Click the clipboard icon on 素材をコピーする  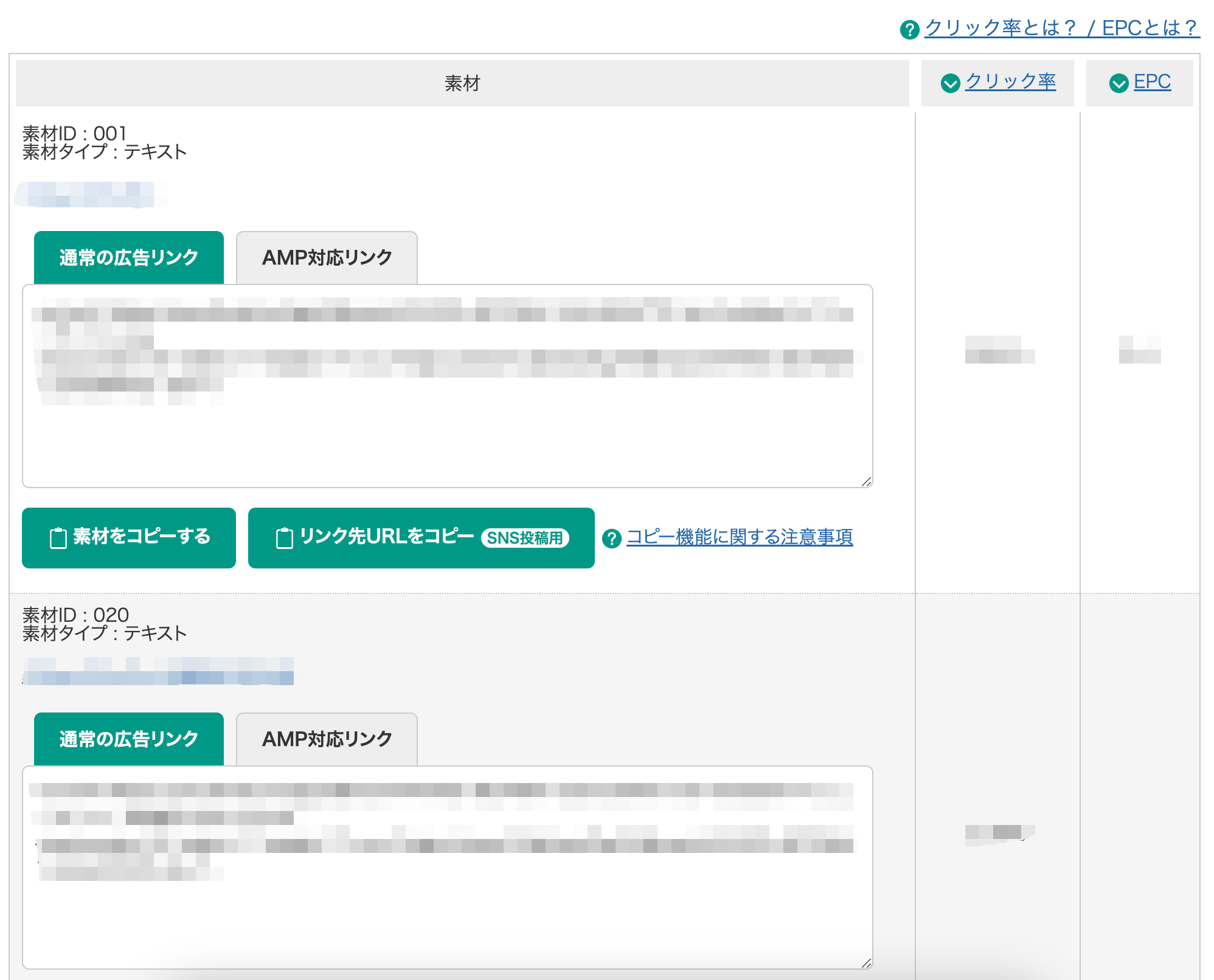click(x=58, y=538)
